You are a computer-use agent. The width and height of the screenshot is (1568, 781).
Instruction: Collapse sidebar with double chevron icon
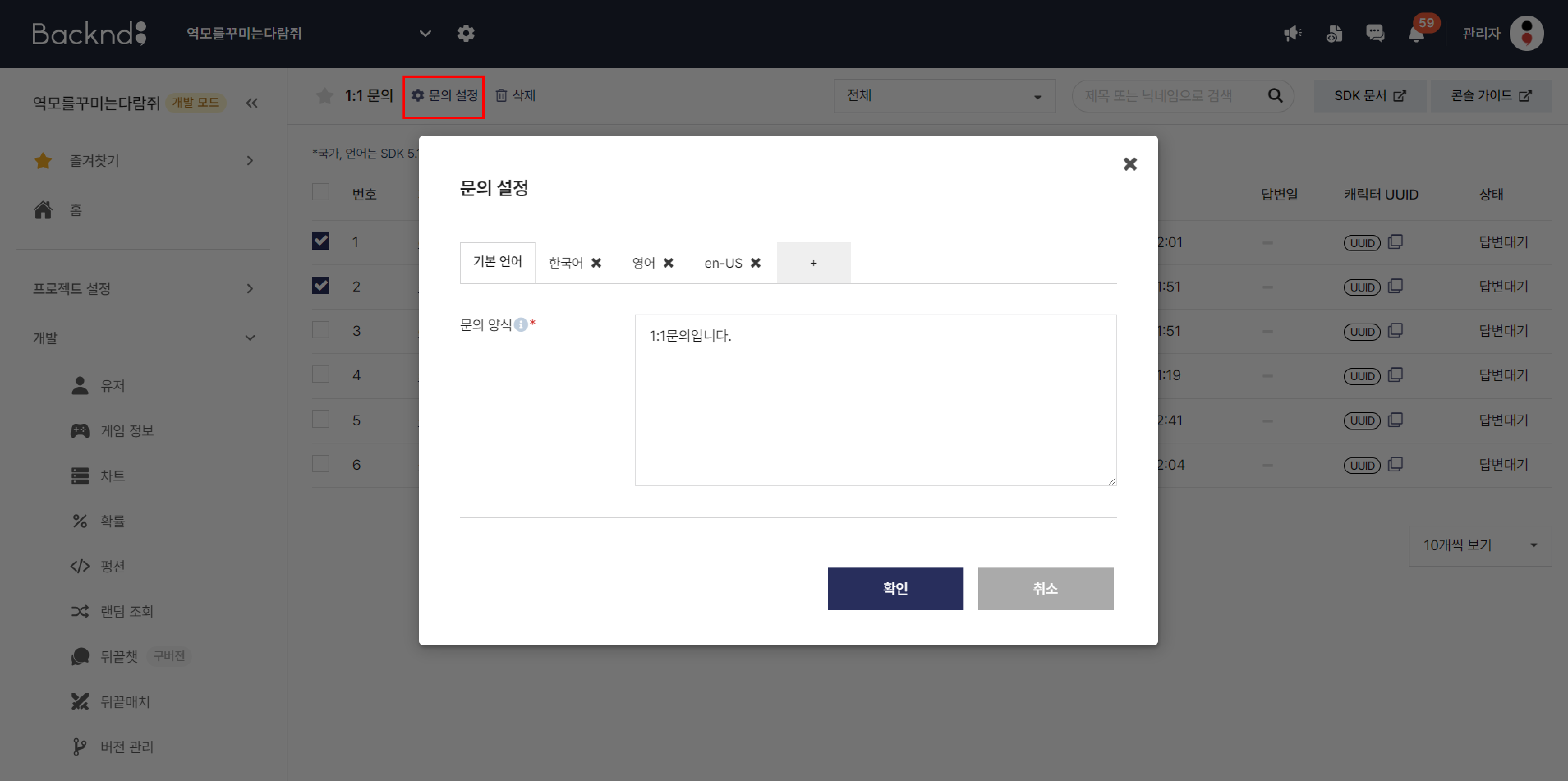click(x=252, y=103)
